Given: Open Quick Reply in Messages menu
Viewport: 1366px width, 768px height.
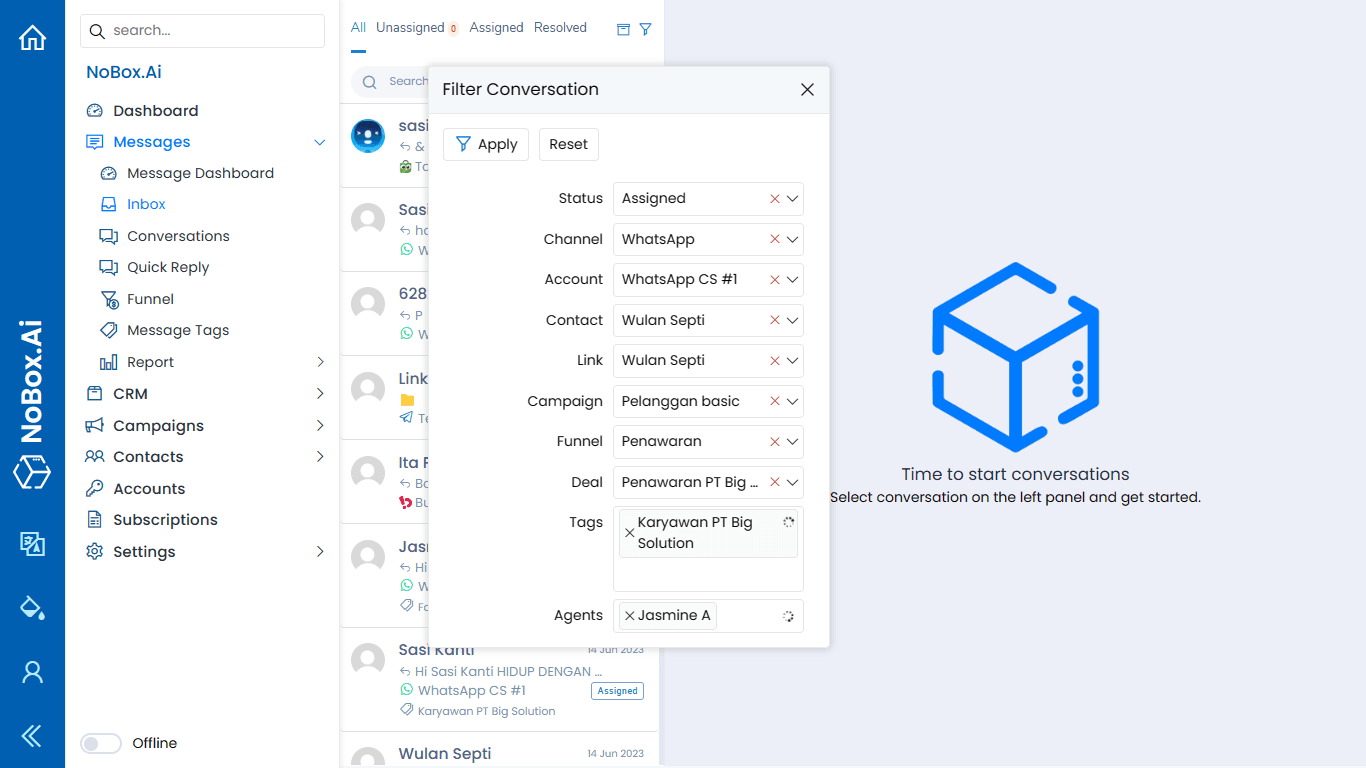Looking at the screenshot, I should click(x=168, y=267).
